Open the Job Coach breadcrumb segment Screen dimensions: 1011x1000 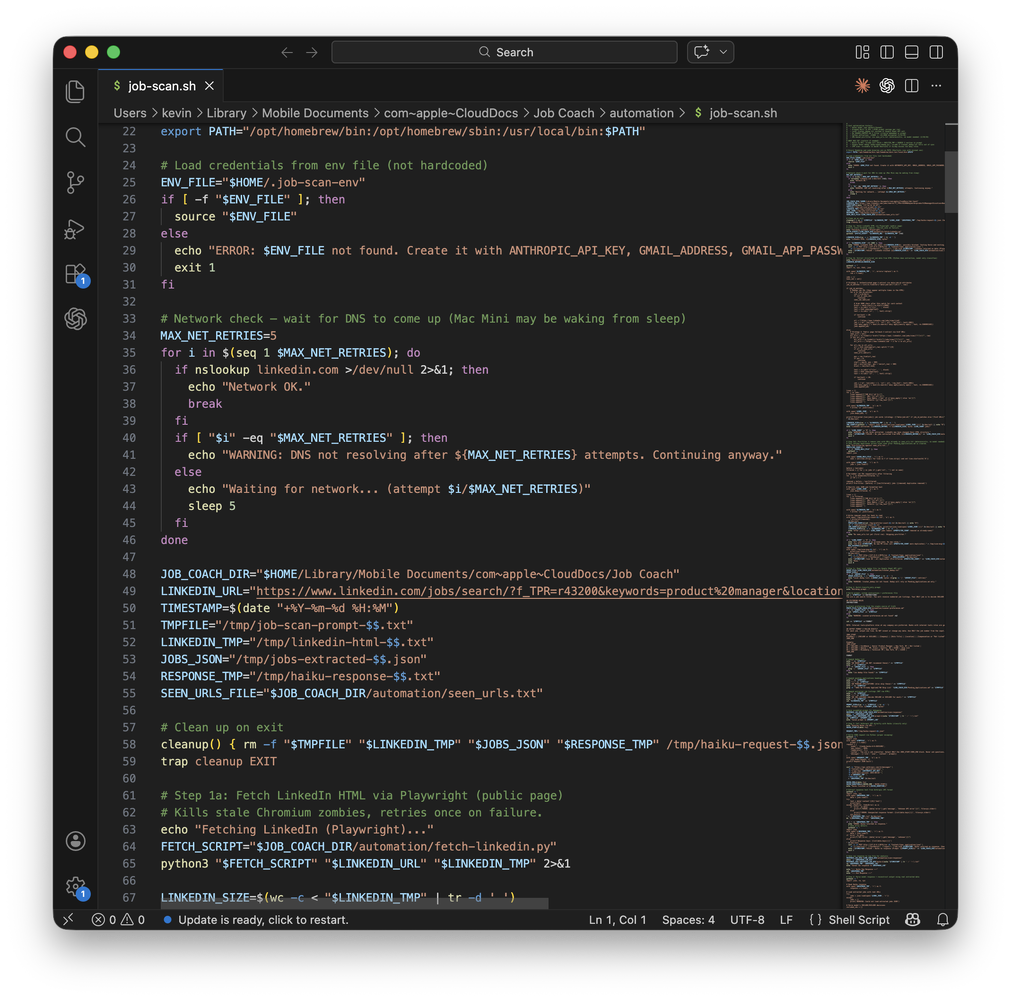pos(564,113)
